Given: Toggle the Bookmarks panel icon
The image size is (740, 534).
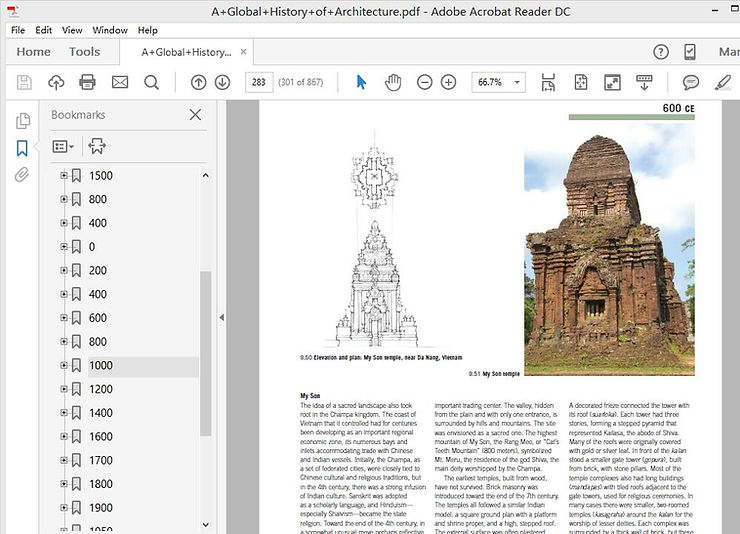Looking at the screenshot, I should click(x=22, y=148).
